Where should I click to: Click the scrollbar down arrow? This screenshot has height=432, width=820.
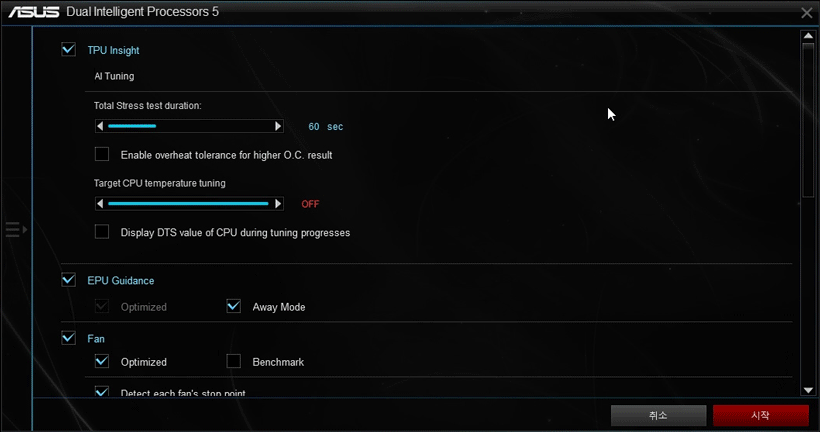point(808,390)
